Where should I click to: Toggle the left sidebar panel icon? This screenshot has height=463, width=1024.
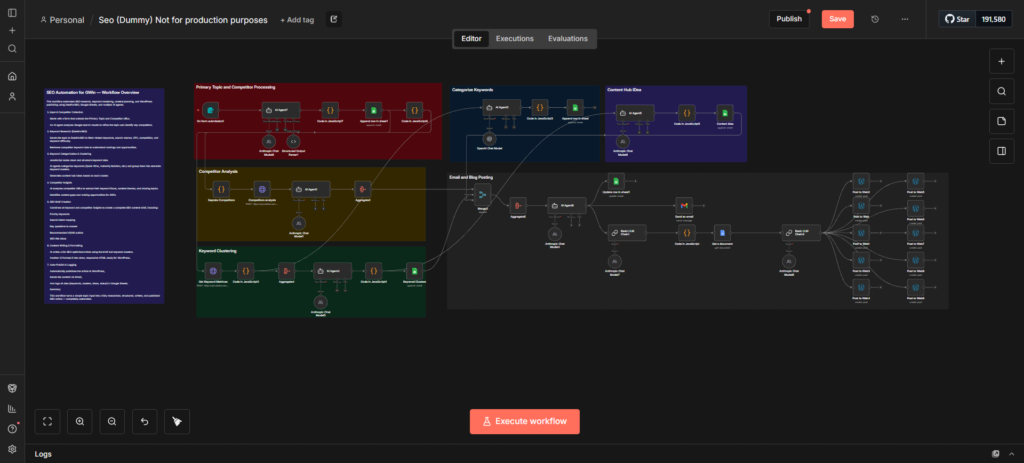pyautogui.click(x=12, y=12)
